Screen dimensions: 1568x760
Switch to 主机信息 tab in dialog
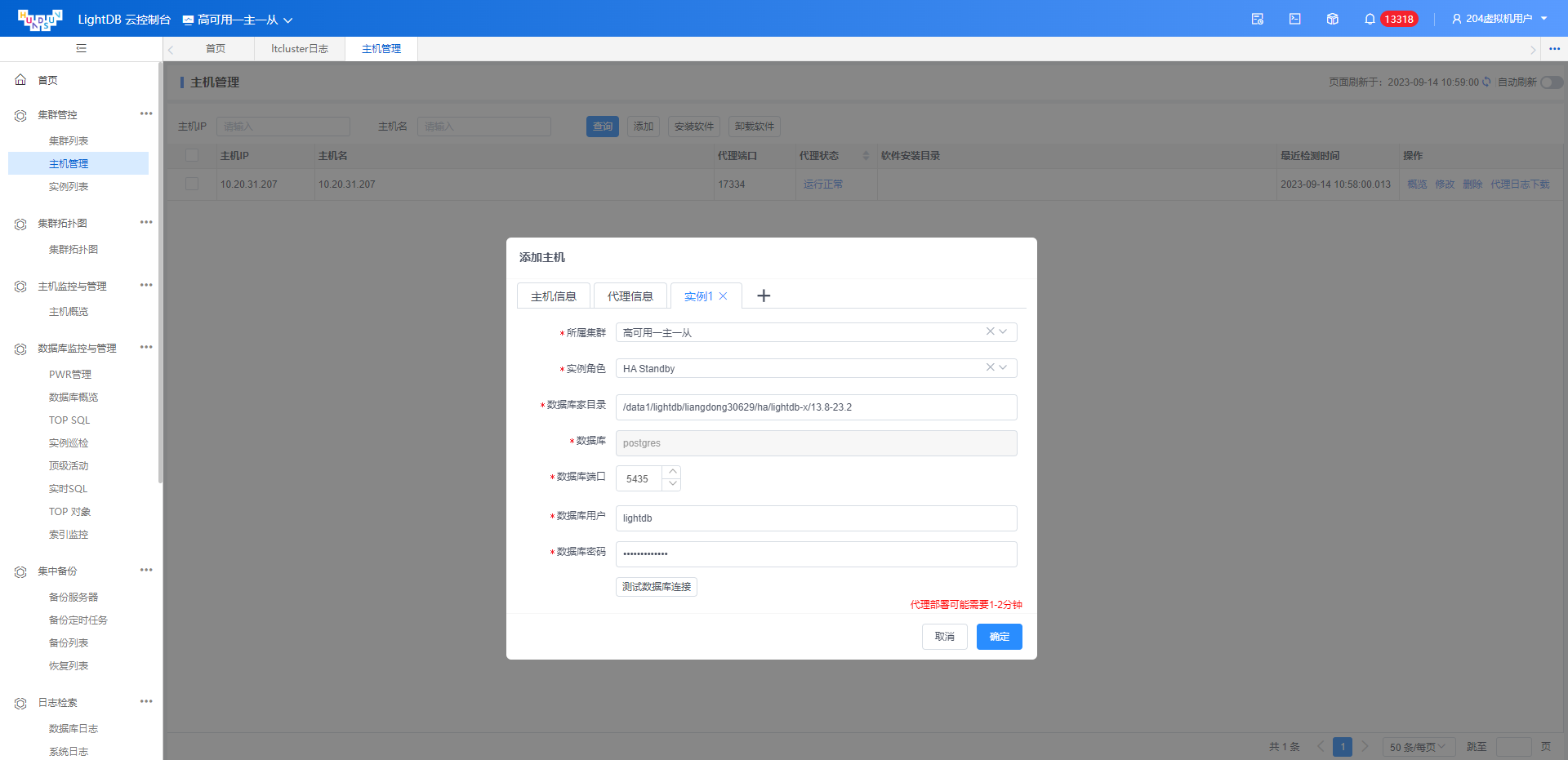(x=554, y=296)
